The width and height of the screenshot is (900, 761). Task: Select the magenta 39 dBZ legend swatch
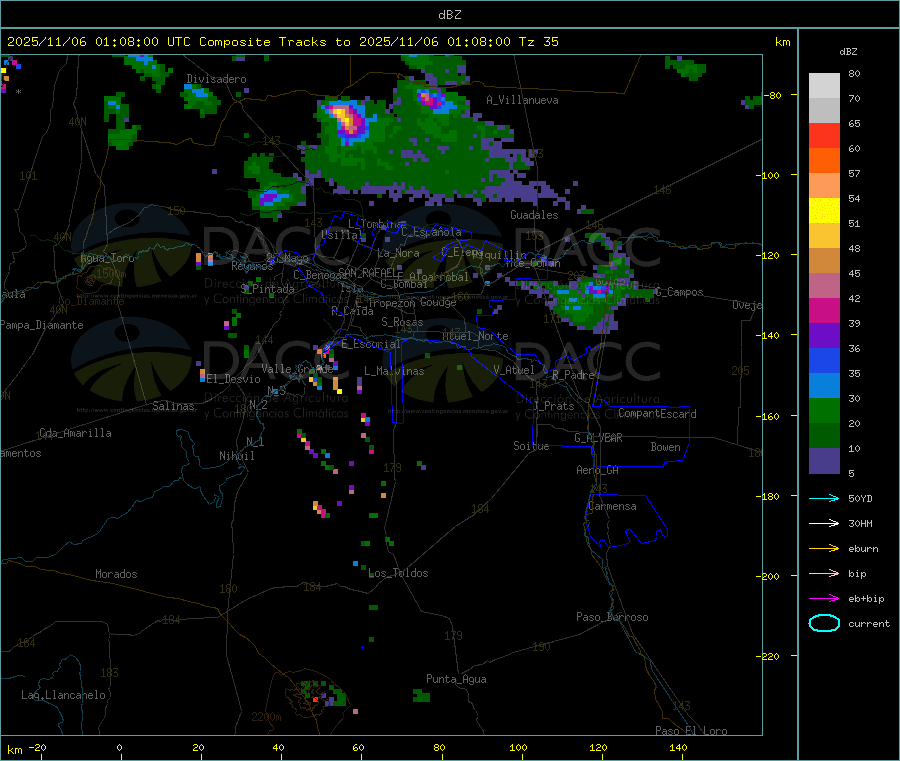[824, 310]
